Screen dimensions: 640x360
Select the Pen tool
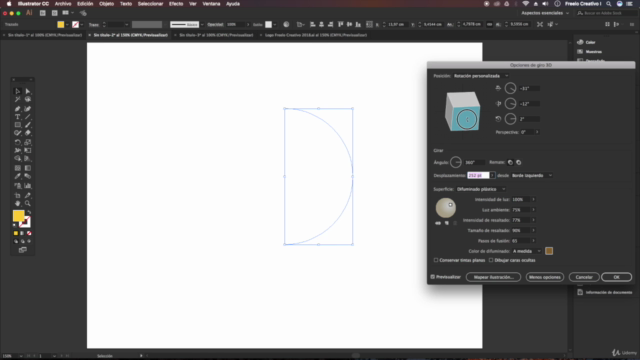18,109
